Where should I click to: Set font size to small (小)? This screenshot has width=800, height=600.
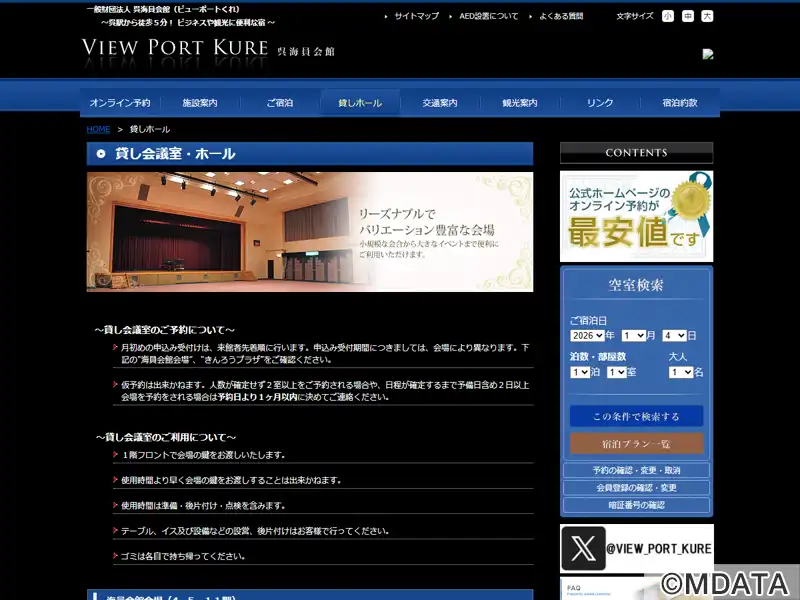pos(668,16)
